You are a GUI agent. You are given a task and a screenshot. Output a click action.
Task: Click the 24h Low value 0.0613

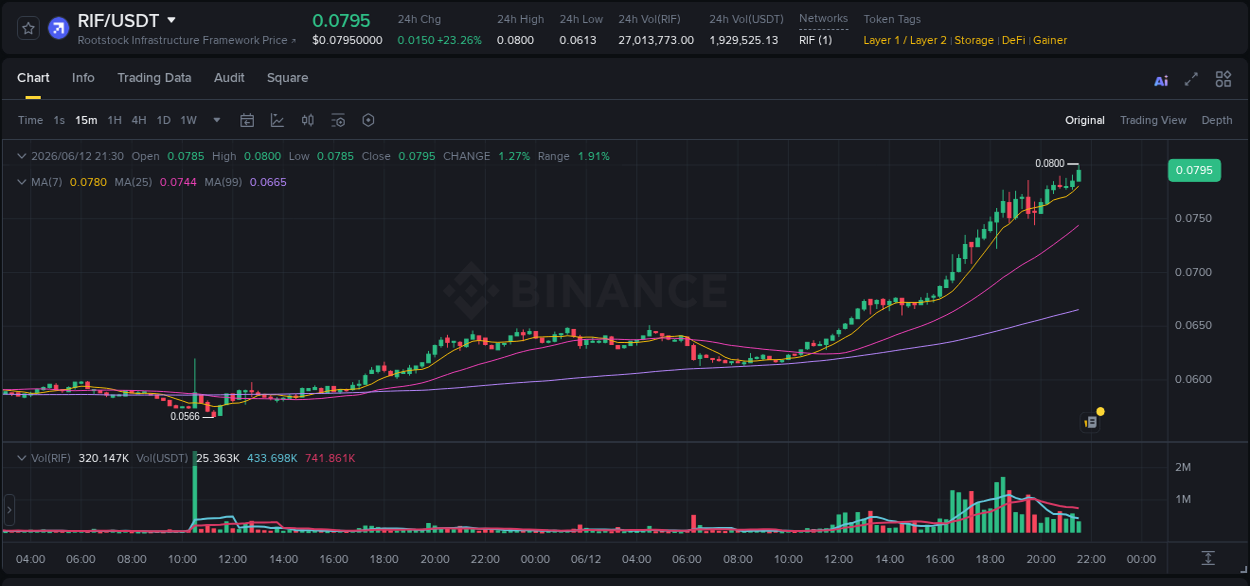tap(577, 40)
